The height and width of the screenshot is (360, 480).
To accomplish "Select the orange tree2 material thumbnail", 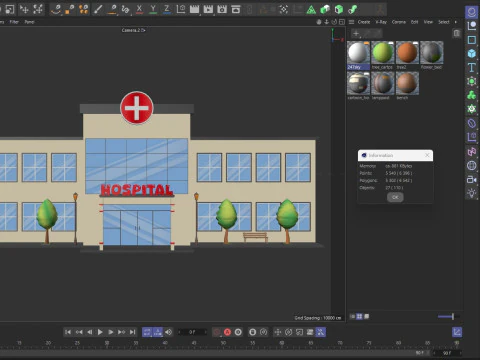I will click(407, 53).
